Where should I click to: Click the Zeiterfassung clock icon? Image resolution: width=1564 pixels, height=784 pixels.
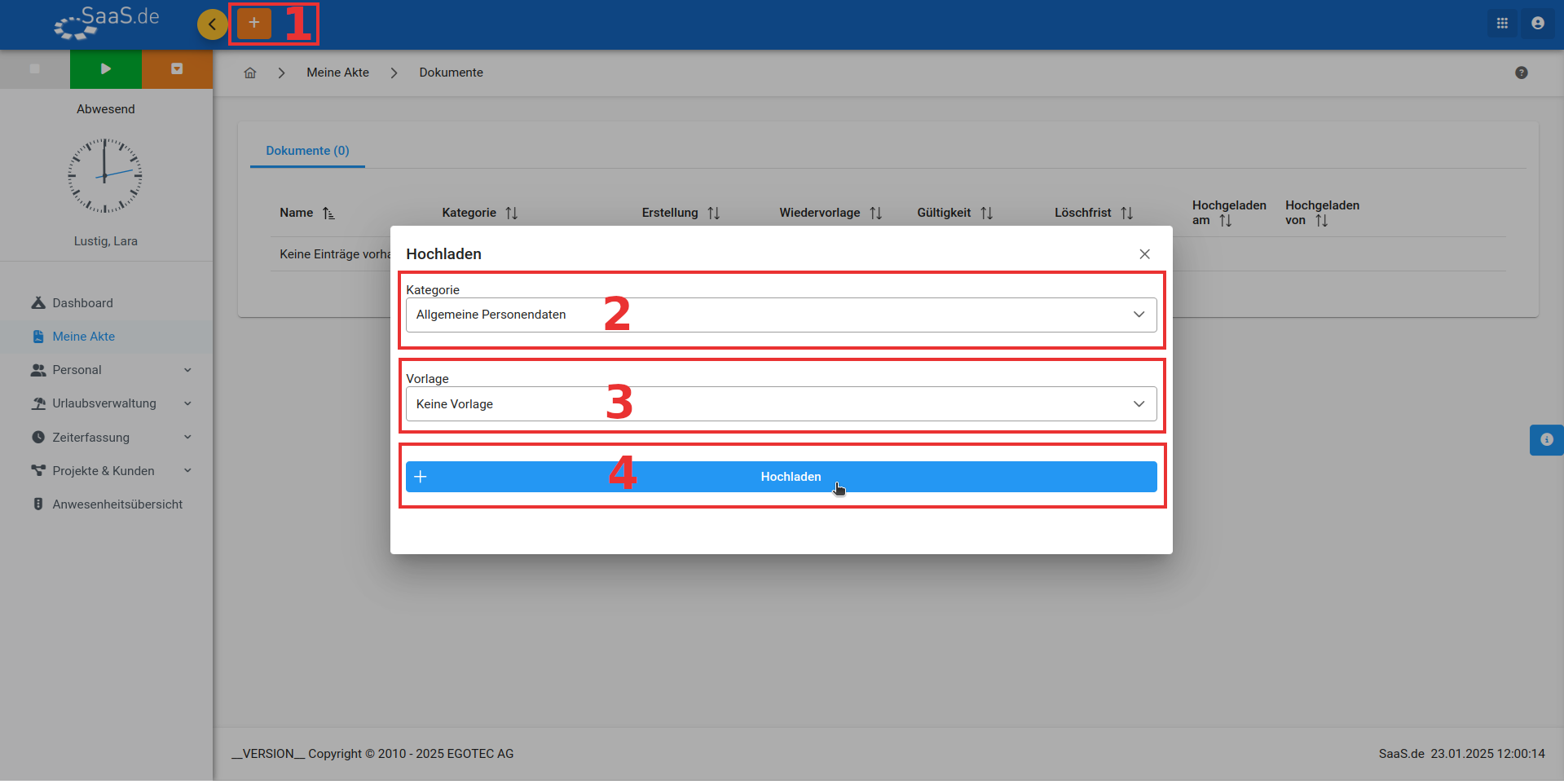coord(38,438)
